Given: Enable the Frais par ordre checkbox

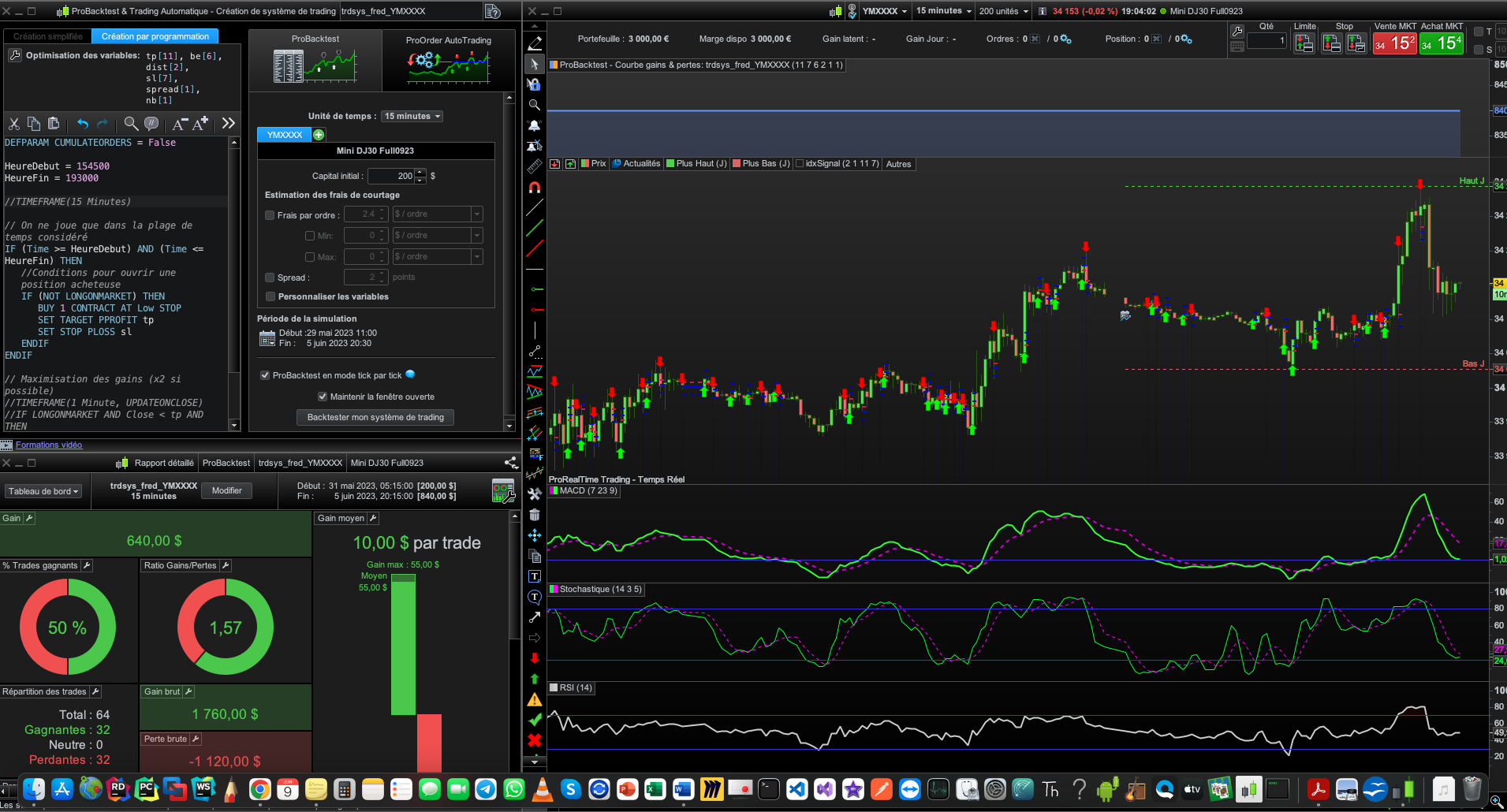Looking at the screenshot, I should (270, 215).
